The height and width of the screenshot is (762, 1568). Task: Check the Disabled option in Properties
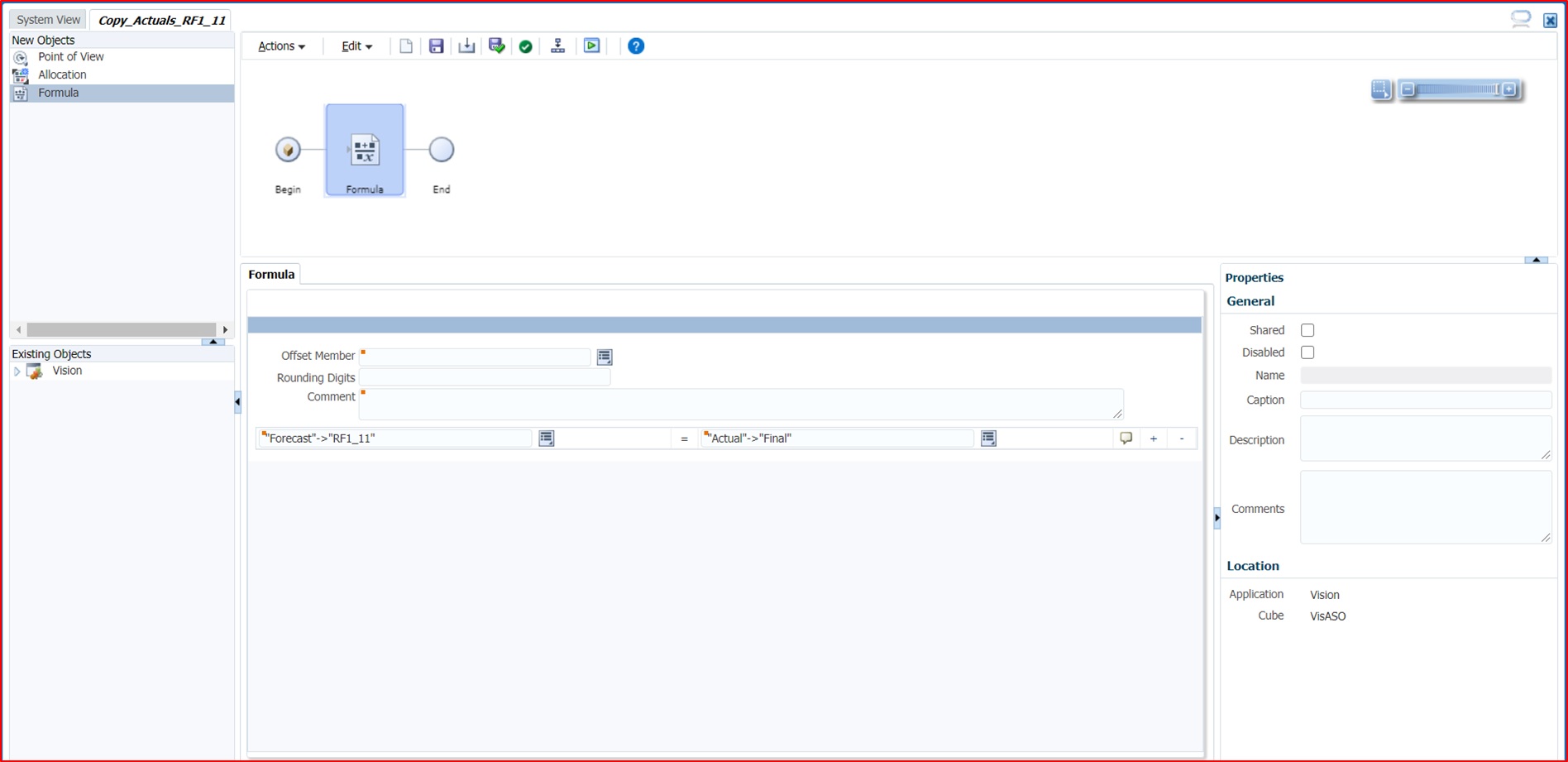tap(1307, 352)
